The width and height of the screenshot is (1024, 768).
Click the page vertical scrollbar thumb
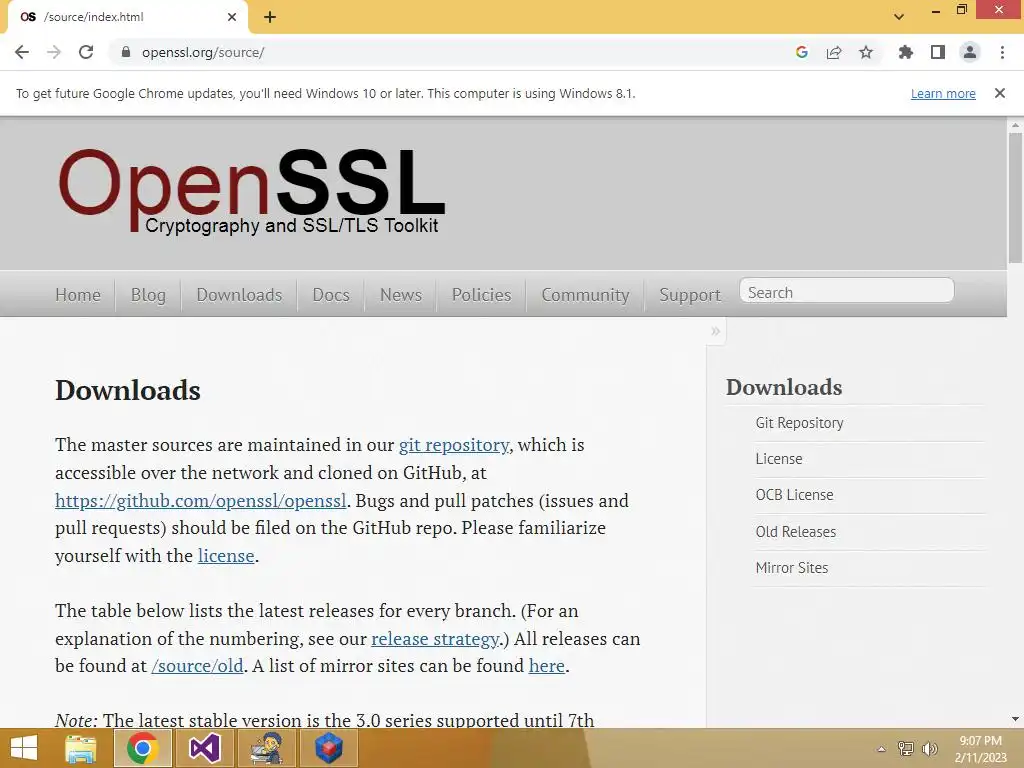tap(1015, 197)
